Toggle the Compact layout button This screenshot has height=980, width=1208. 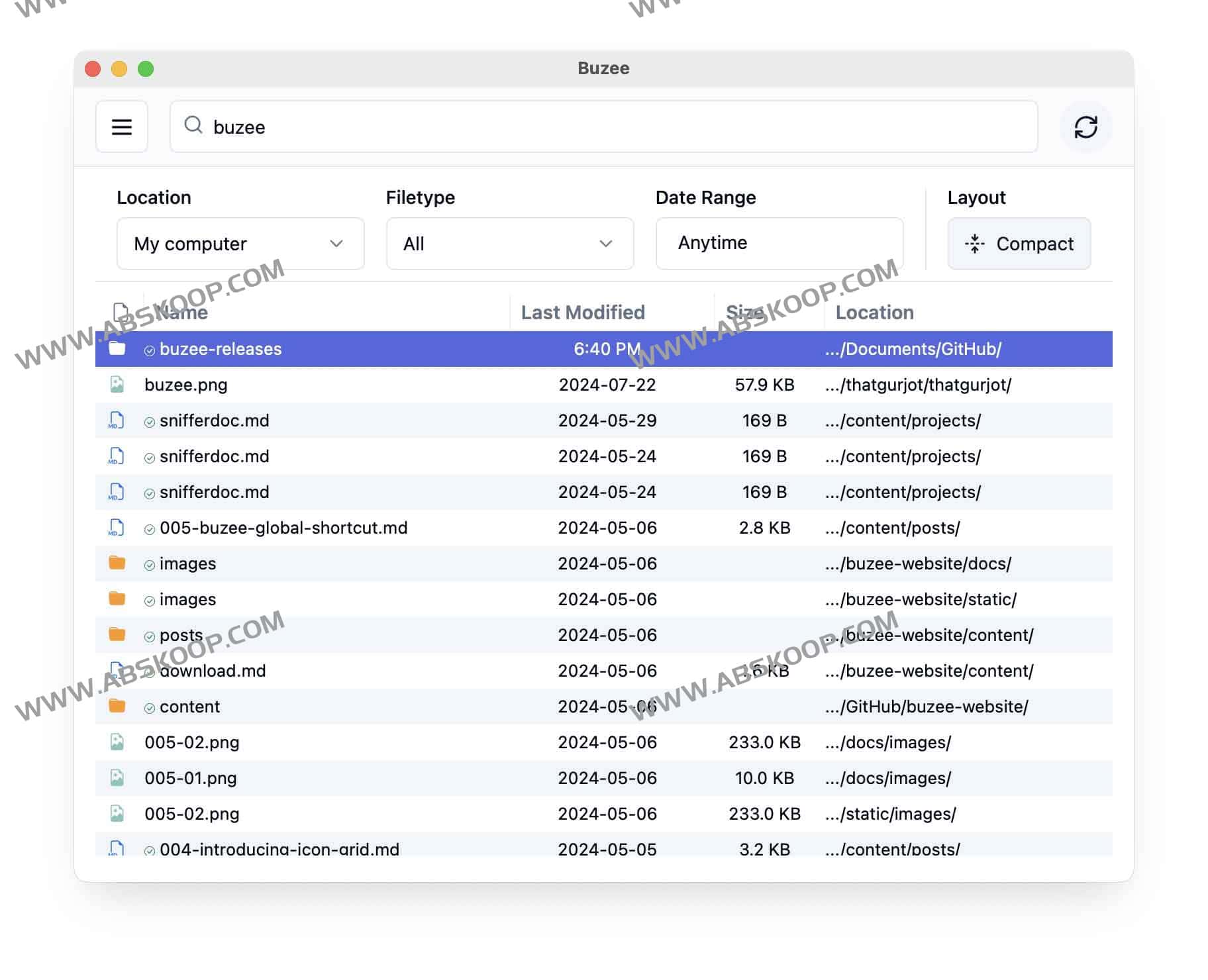coord(1019,244)
